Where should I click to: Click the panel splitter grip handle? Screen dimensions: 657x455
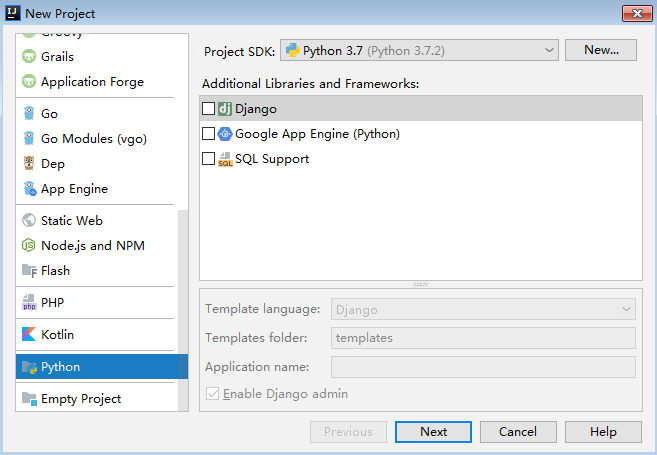[421, 284]
